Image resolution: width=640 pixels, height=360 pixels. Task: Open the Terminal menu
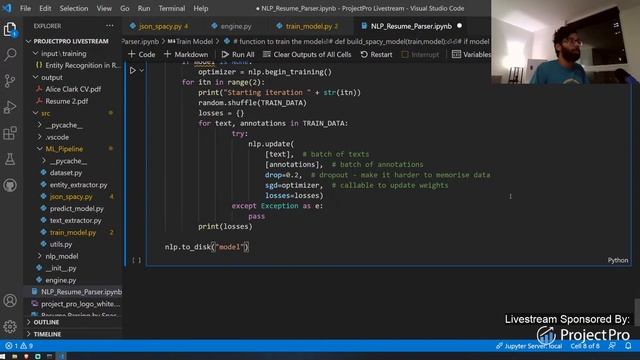point(171,8)
